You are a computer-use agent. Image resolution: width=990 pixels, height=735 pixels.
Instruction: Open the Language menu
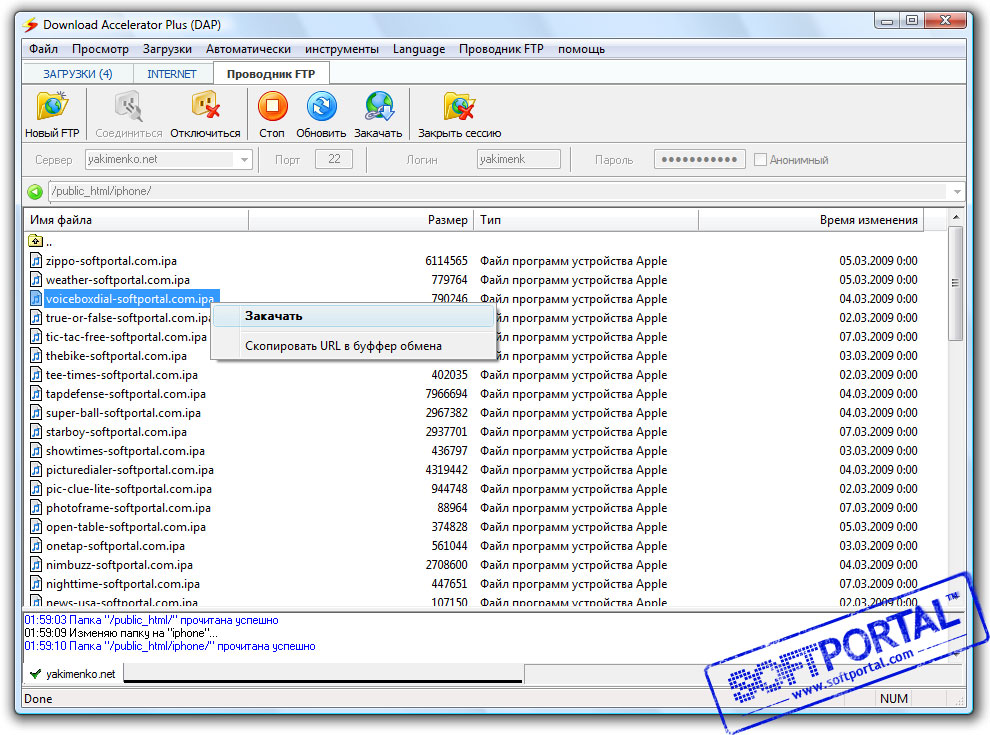tap(419, 49)
